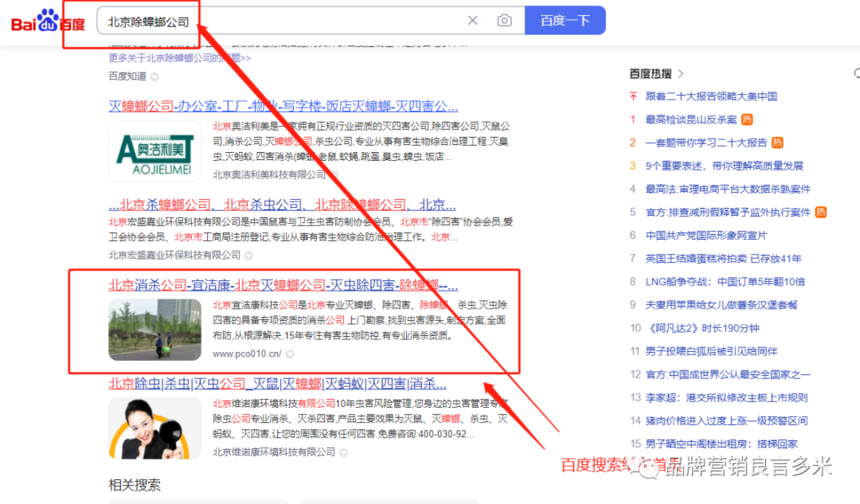Image resolution: width=860 pixels, height=504 pixels.
Task: Click the spraying worker thumbnail image
Action: coord(155,330)
